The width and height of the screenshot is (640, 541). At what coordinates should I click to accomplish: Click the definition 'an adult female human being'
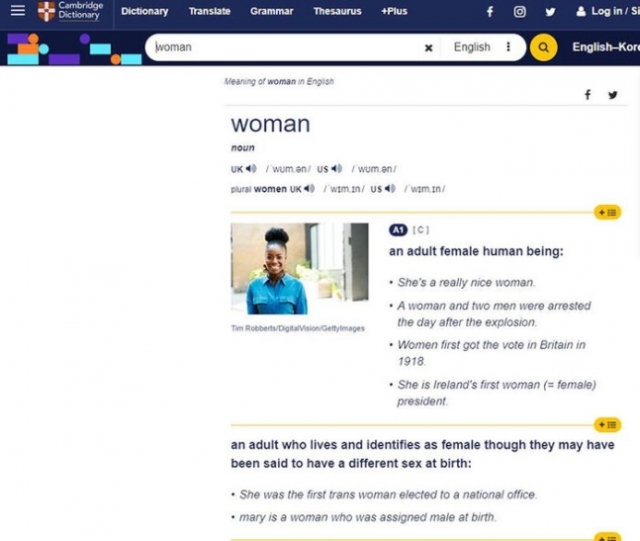[x=476, y=251]
